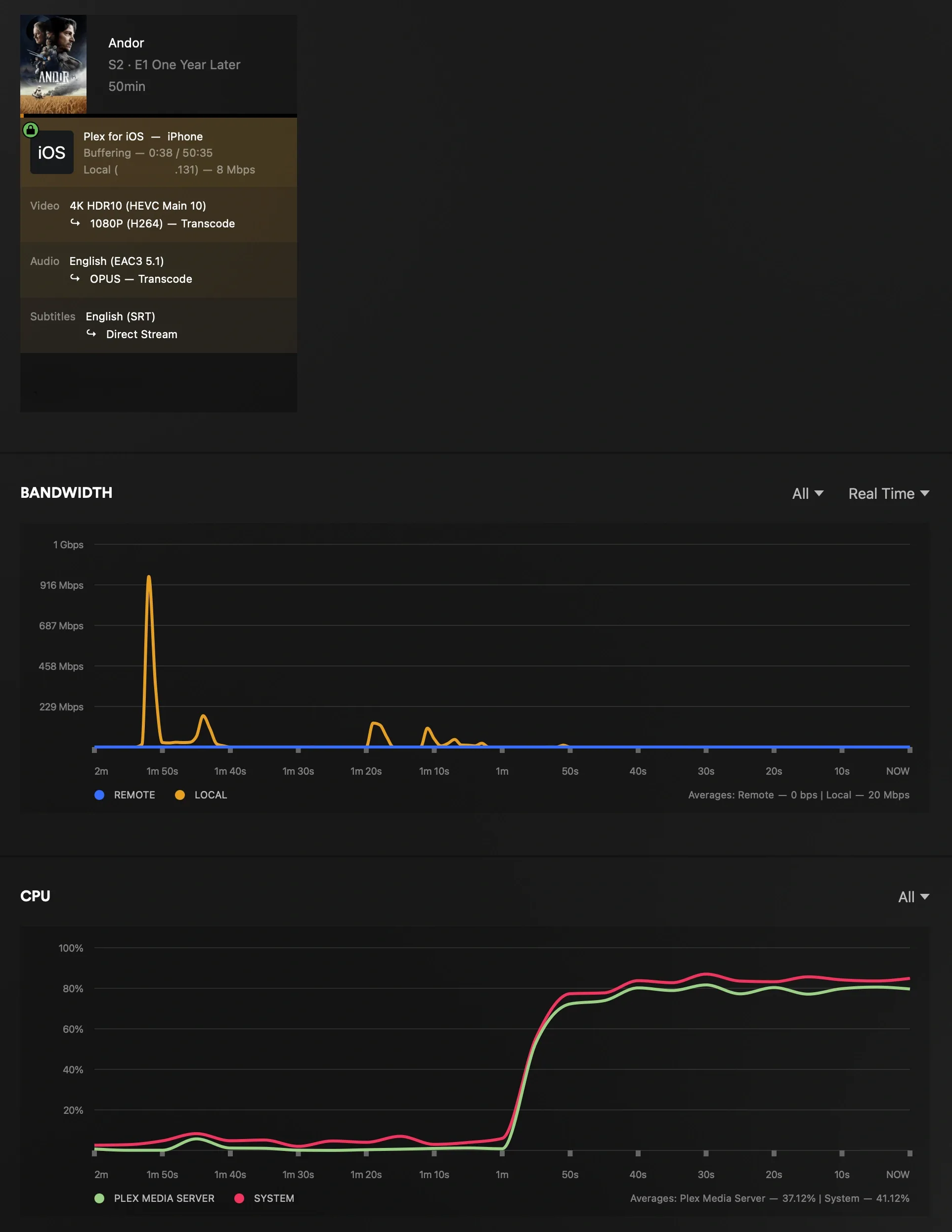Click the Direct Stream subtitle text
This screenshot has height=1232, width=952.
141,334
